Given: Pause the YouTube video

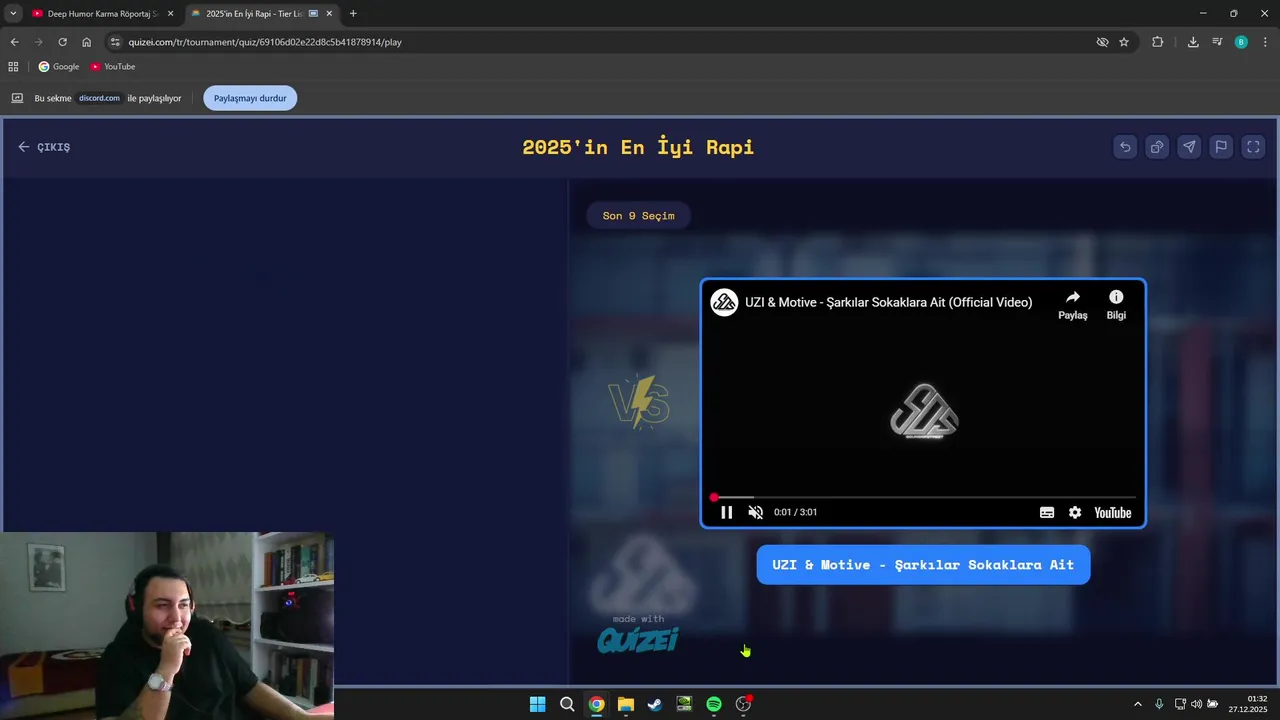Looking at the screenshot, I should (727, 512).
